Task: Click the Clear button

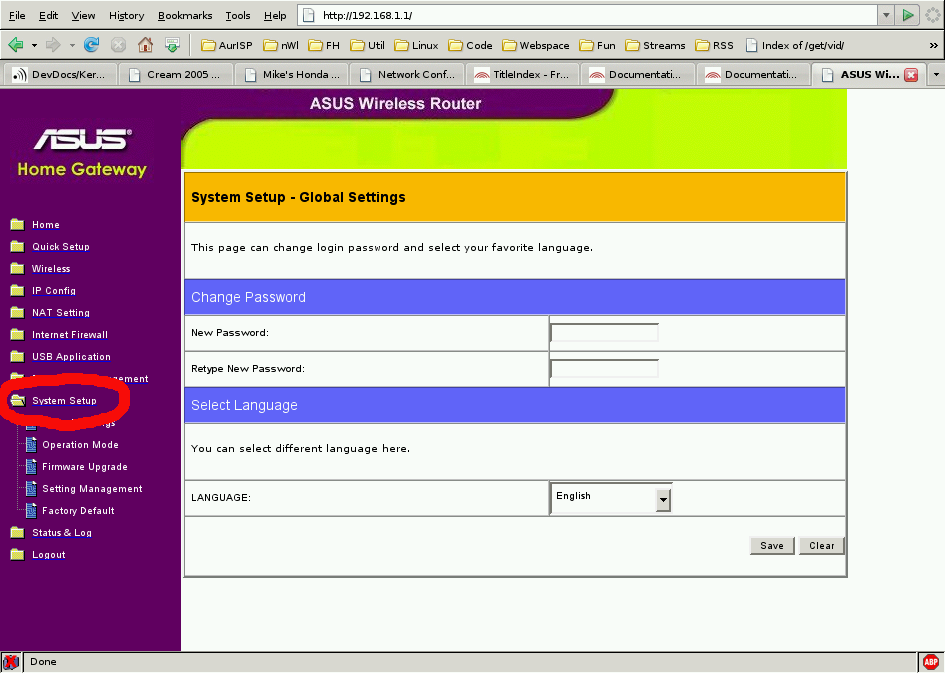Action: coord(822,546)
